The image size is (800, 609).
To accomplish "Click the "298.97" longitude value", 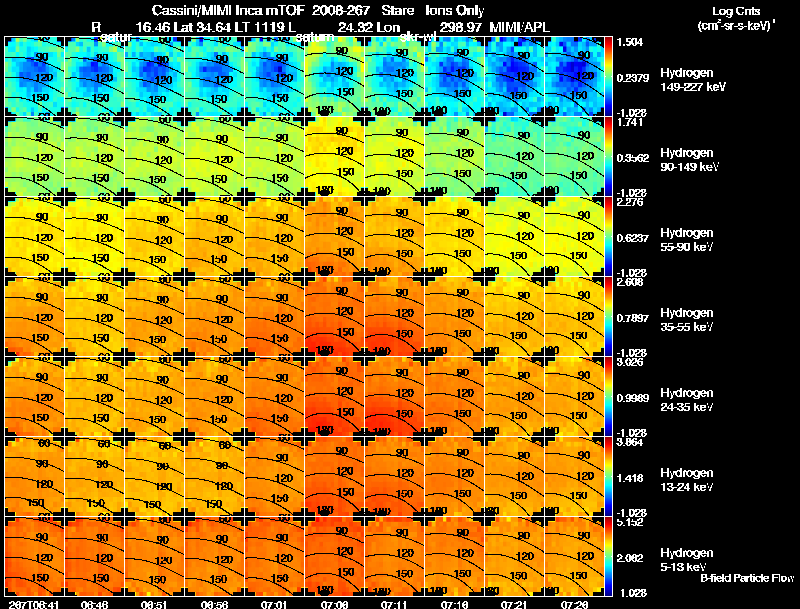I will coord(461,27).
